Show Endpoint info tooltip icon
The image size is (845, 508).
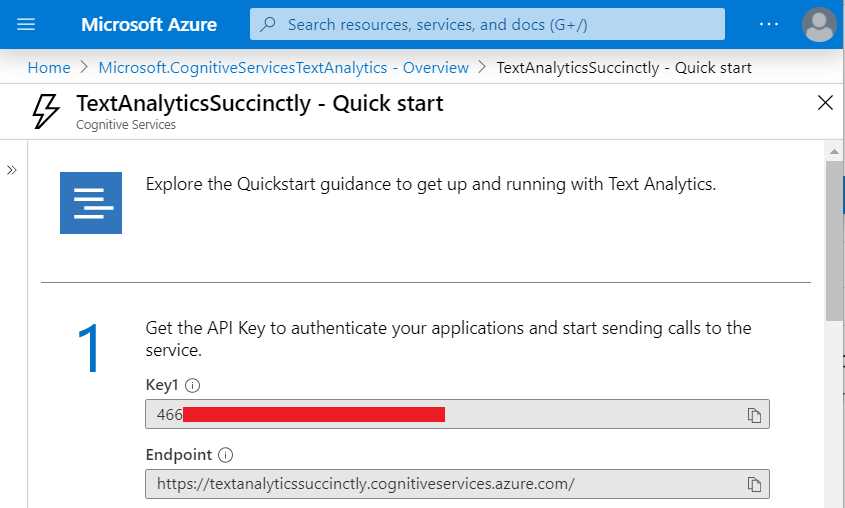click(225, 455)
